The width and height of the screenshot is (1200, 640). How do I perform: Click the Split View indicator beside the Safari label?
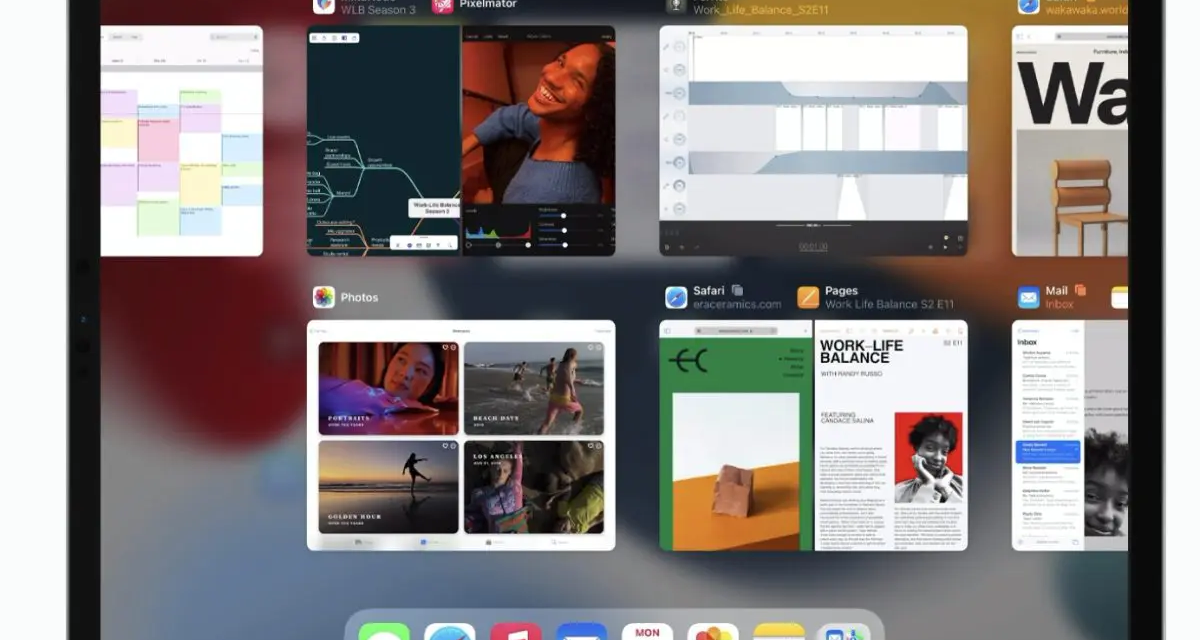pyautogui.click(x=737, y=290)
